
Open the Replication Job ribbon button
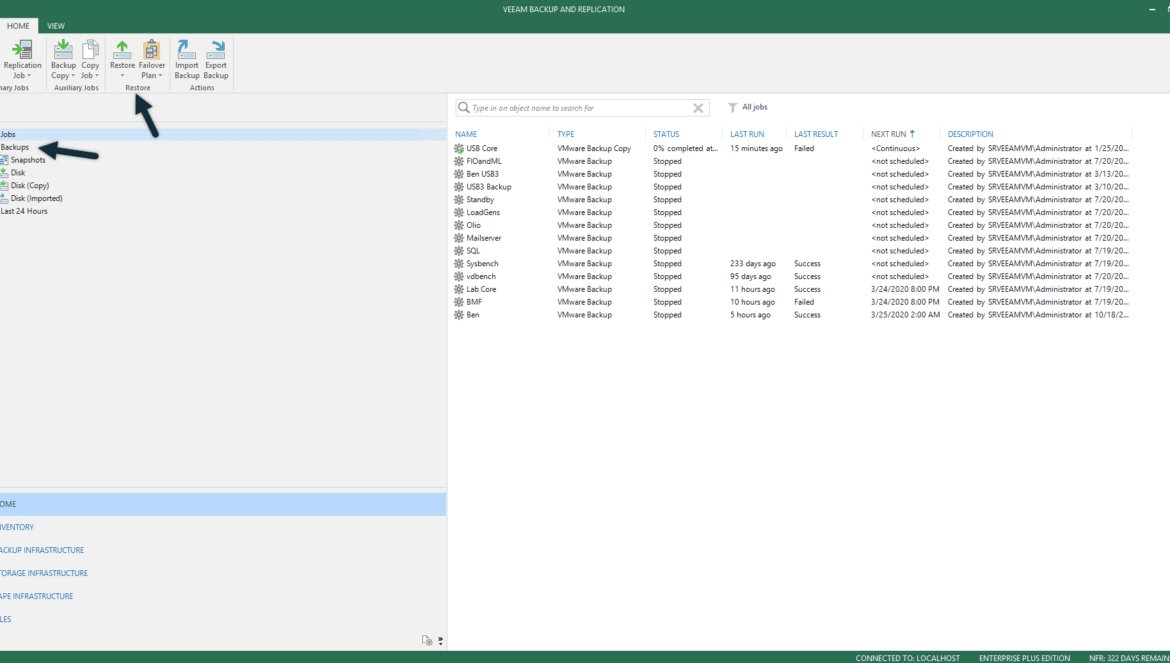22,59
